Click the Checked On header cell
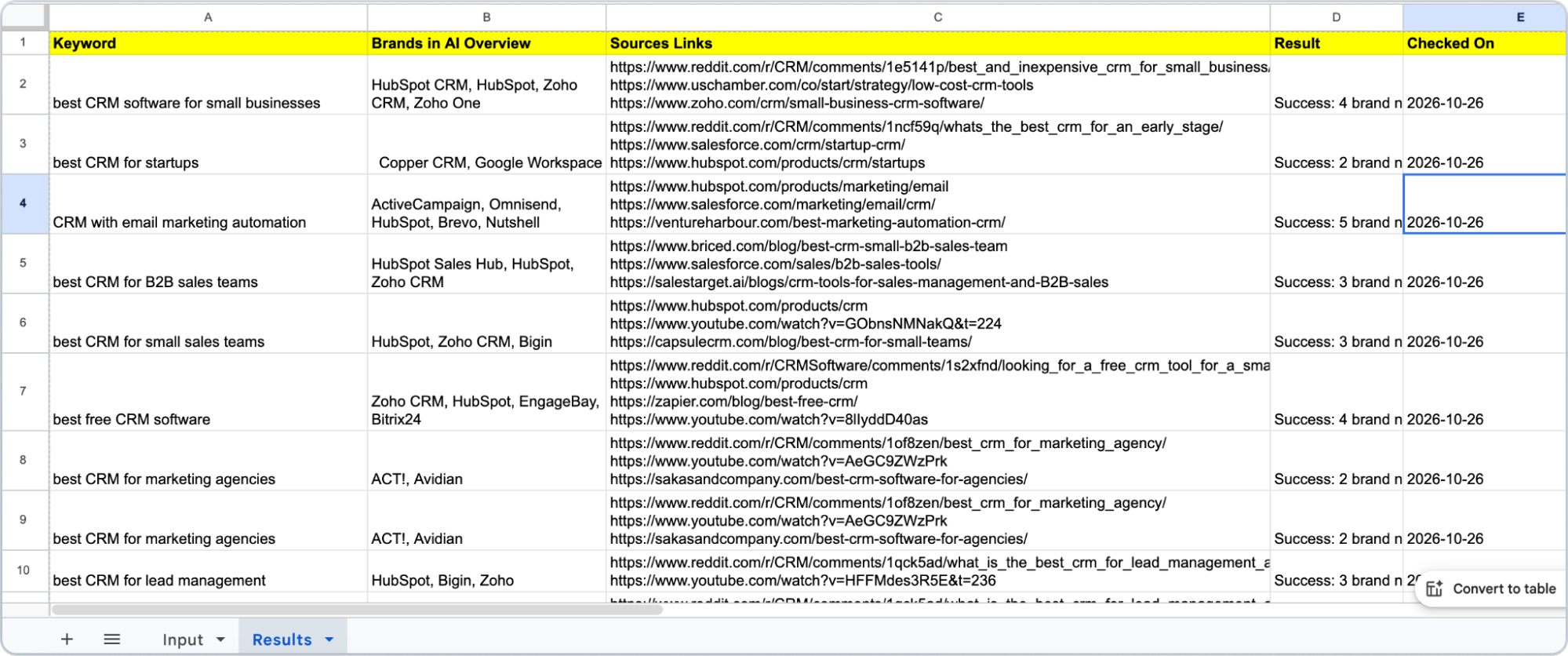The height and width of the screenshot is (656, 1568). pos(1484,43)
